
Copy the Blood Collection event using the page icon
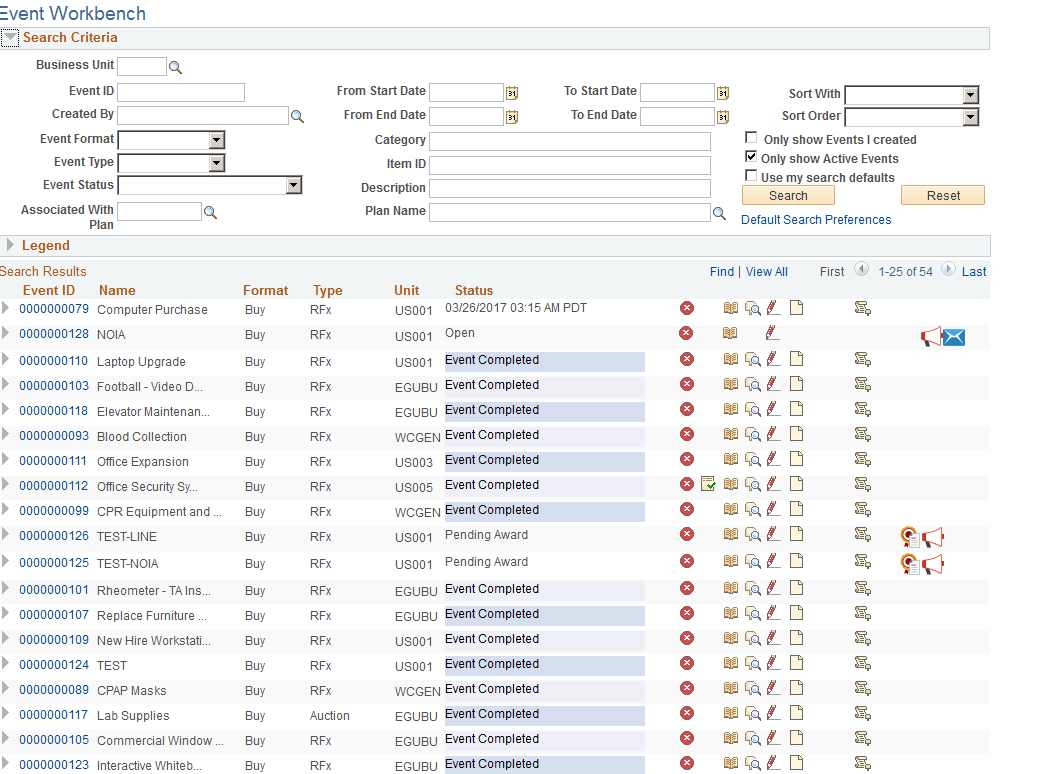click(796, 436)
